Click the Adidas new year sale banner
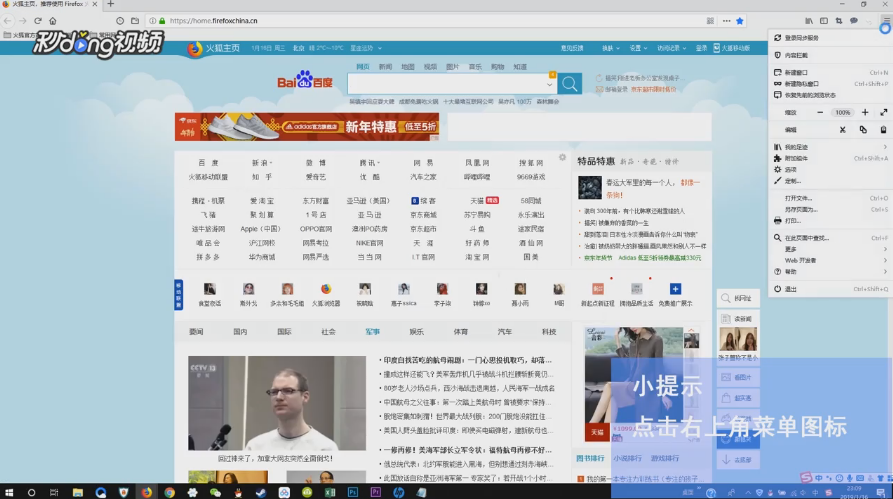The image size is (893, 499). pos(307,126)
